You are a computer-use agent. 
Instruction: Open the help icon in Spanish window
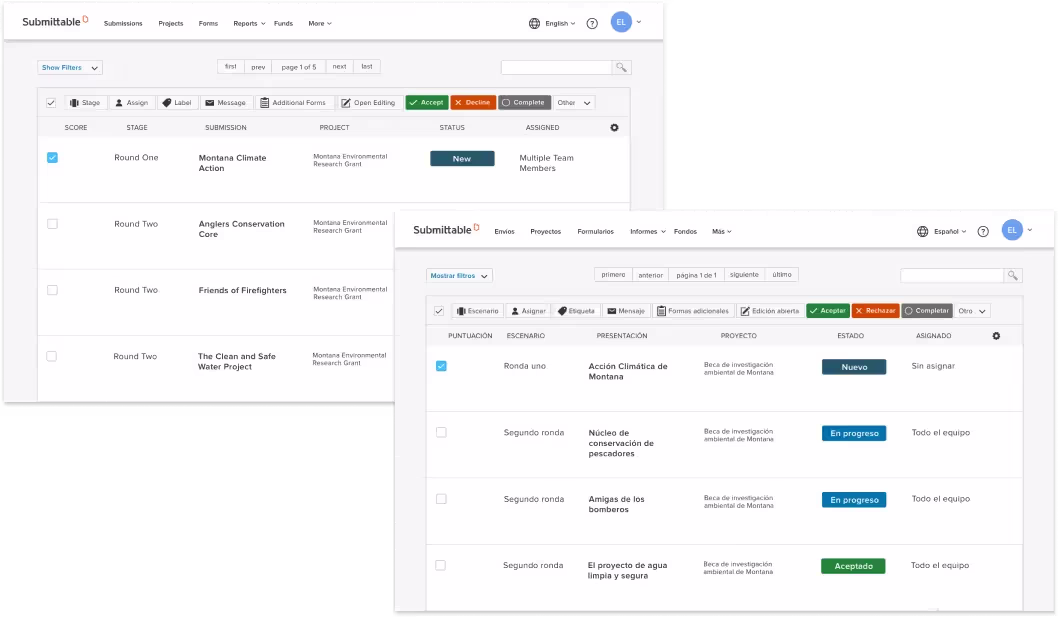point(983,232)
